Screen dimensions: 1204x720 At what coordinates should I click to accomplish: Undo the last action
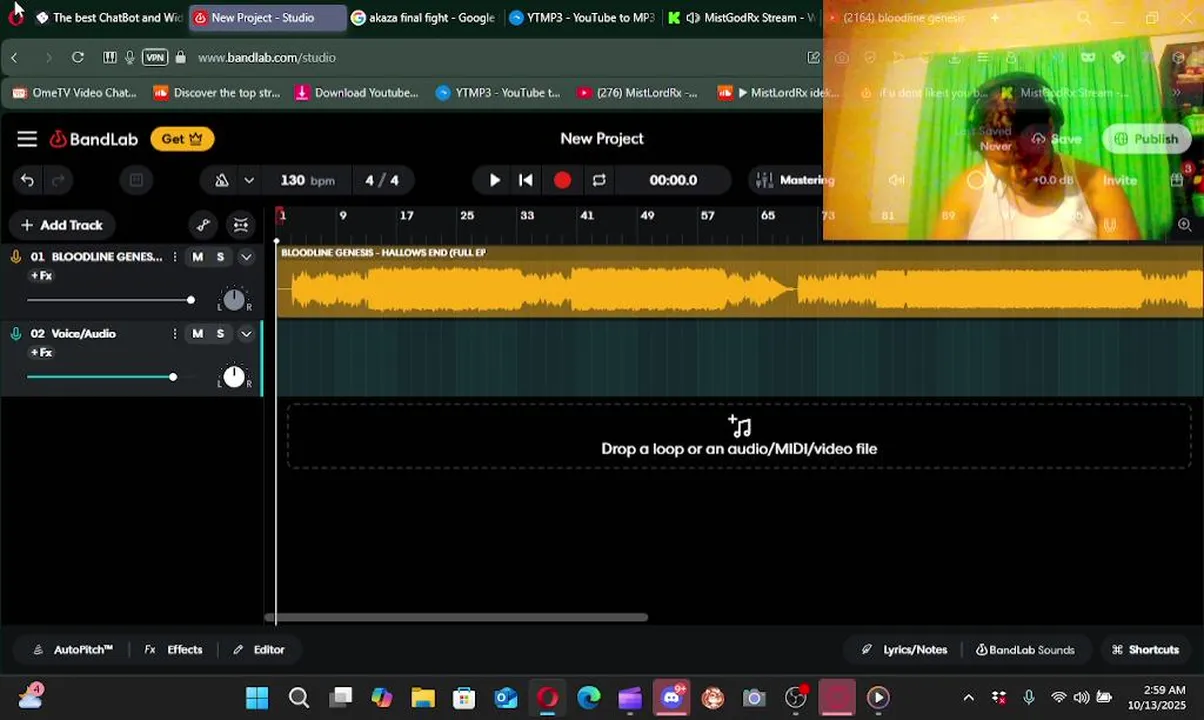coord(27,180)
